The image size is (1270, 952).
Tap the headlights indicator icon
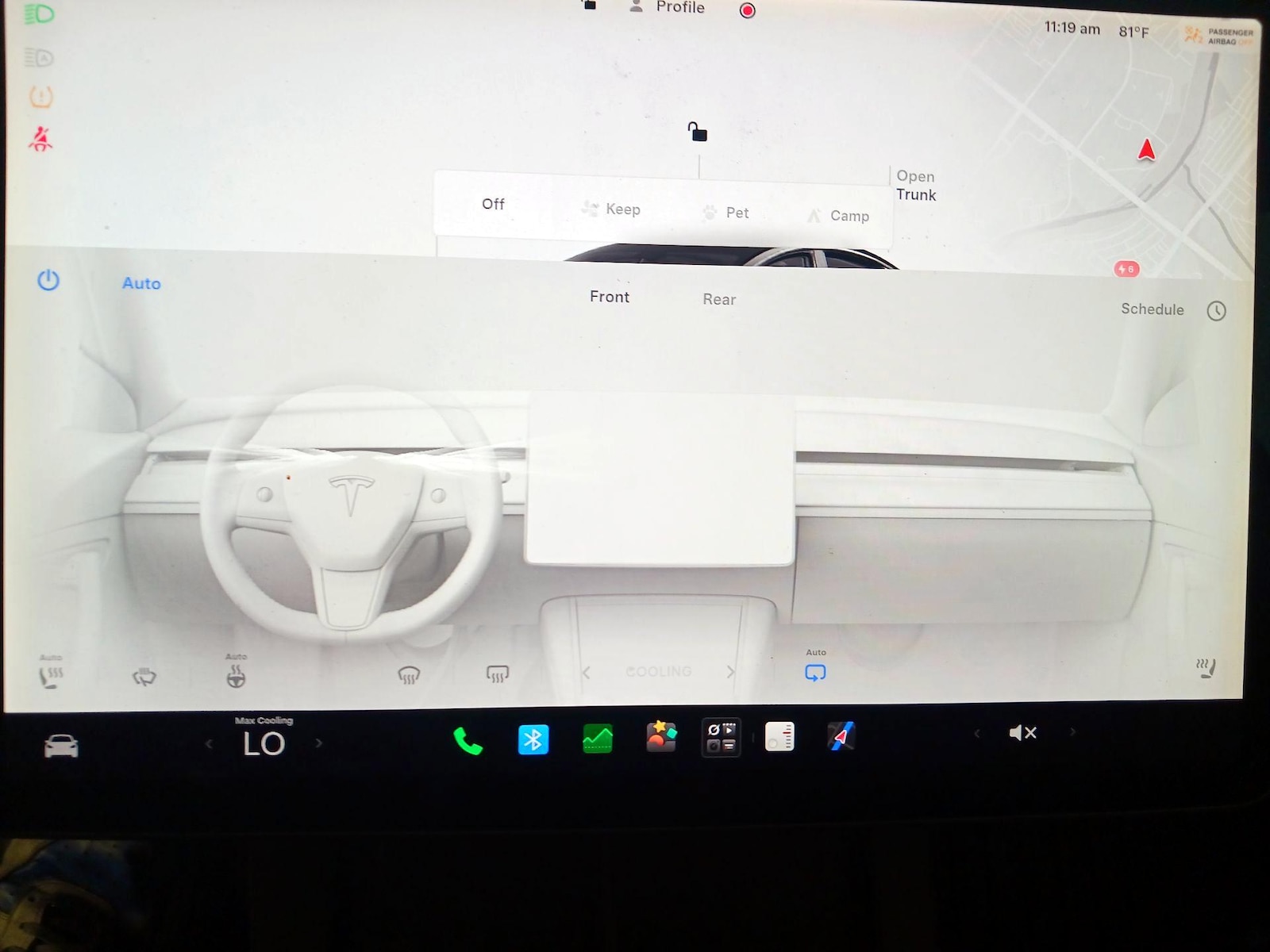pos(39,14)
